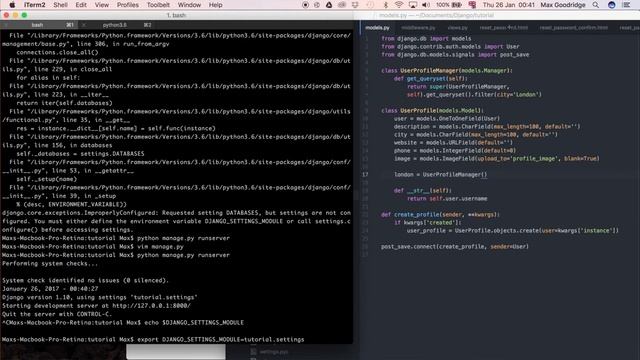
Task: Click the 'vim manage.py' terminal command
Action: tap(160, 247)
